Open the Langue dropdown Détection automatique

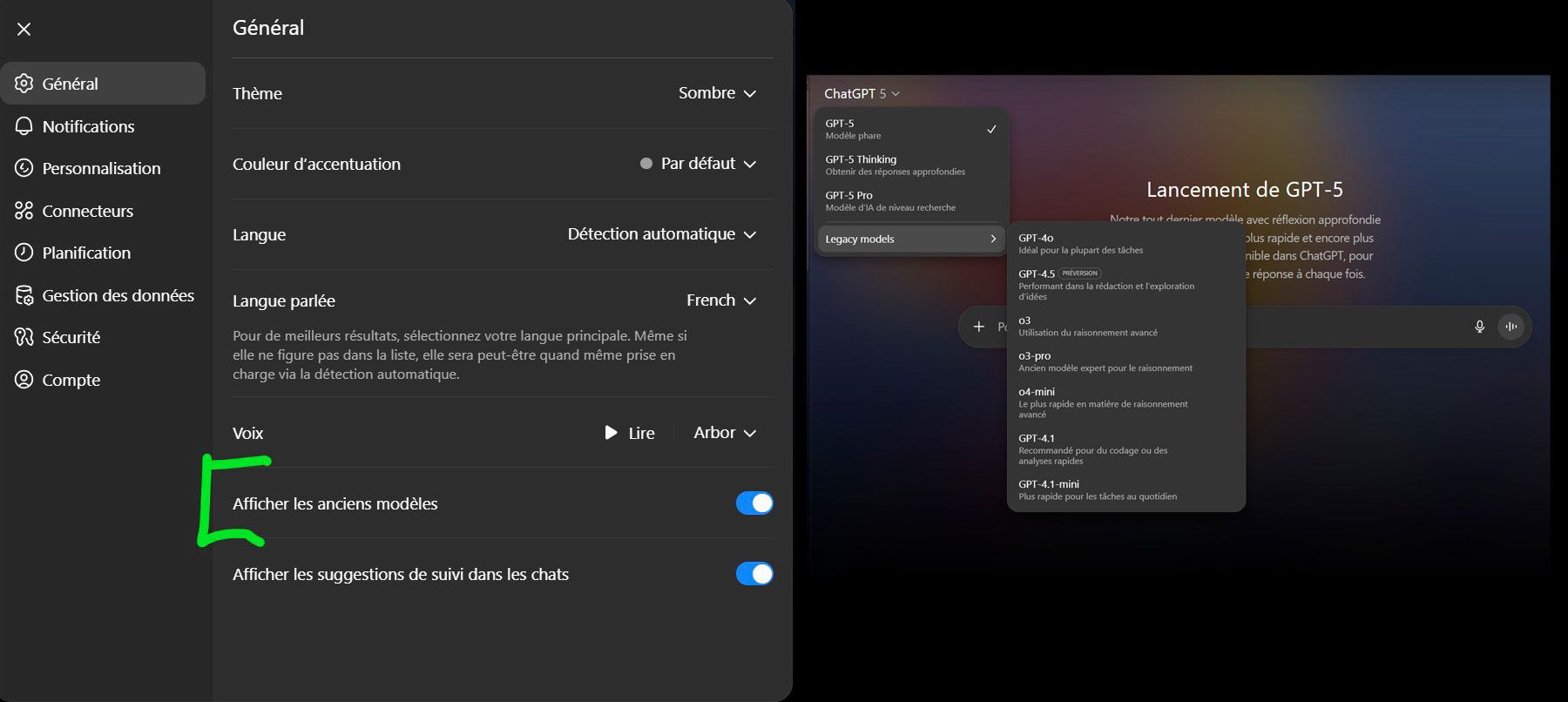coord(662,234)
